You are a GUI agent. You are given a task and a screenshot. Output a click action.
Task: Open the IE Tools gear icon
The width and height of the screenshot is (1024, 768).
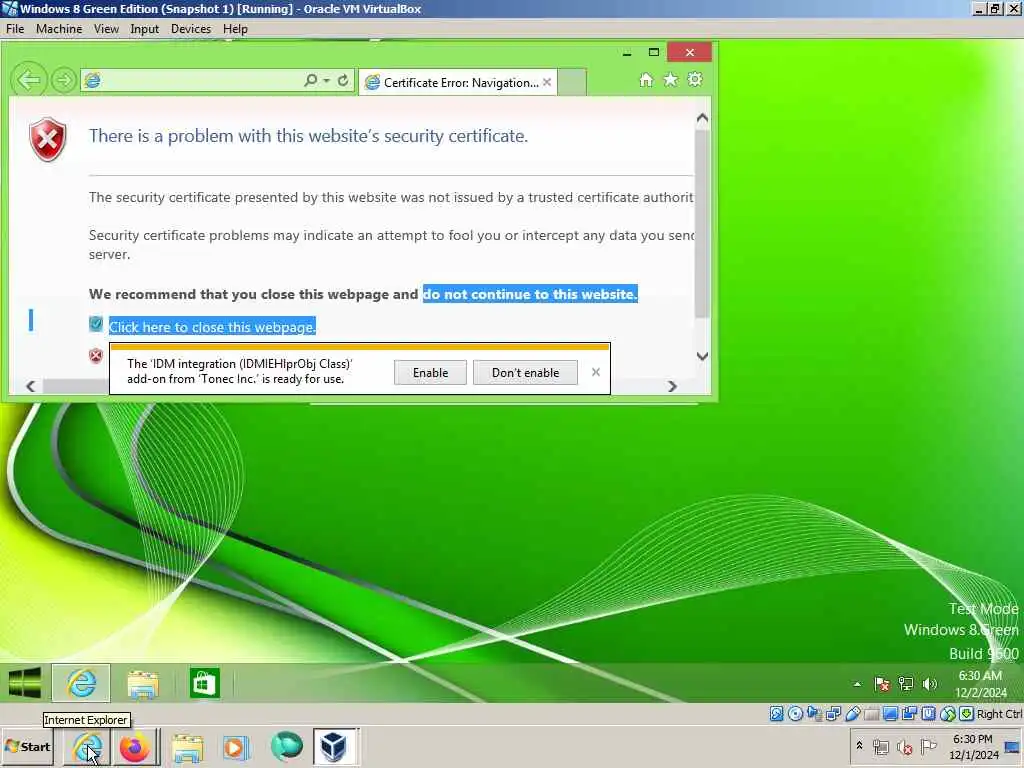695,80
